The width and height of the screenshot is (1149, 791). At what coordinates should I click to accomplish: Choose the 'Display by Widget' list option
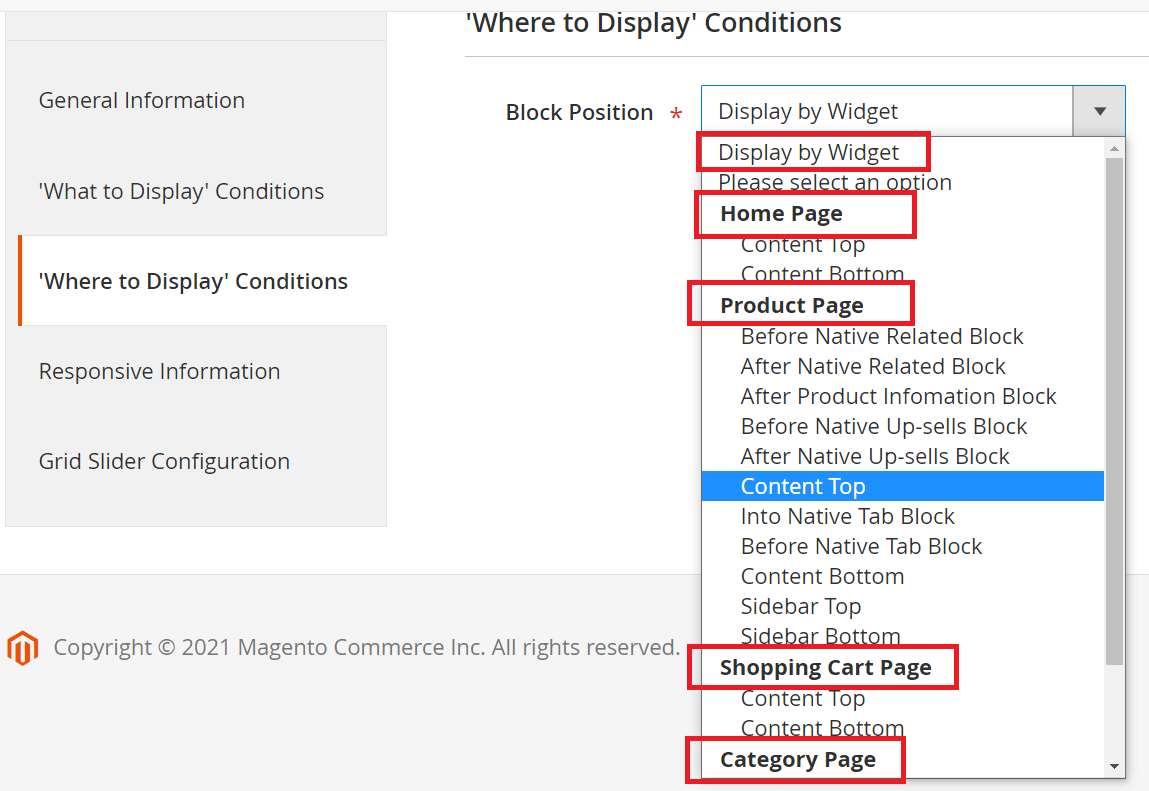[808, 152]
